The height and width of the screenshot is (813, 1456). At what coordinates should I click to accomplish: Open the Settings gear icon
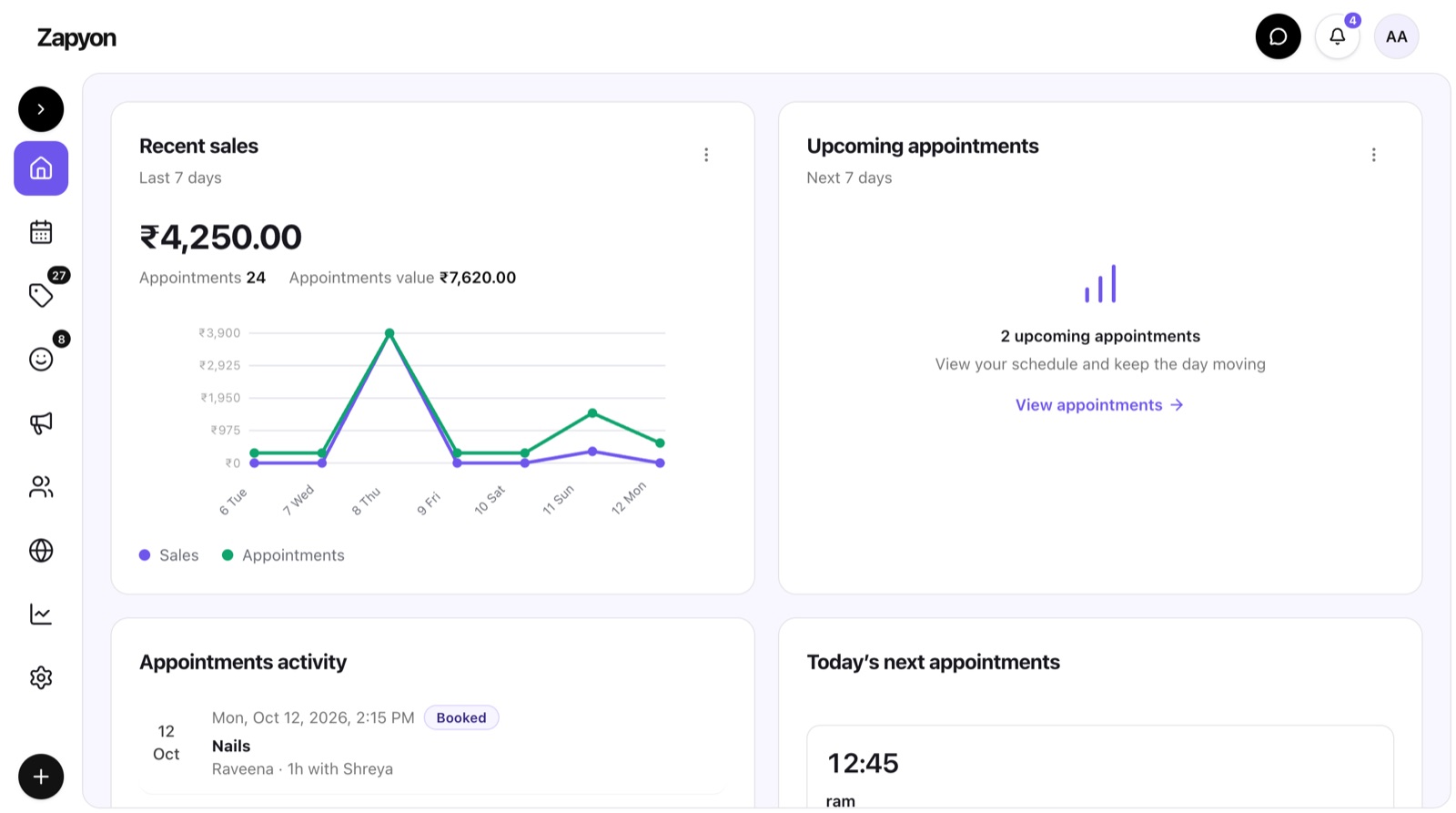(x=41, y=678)
